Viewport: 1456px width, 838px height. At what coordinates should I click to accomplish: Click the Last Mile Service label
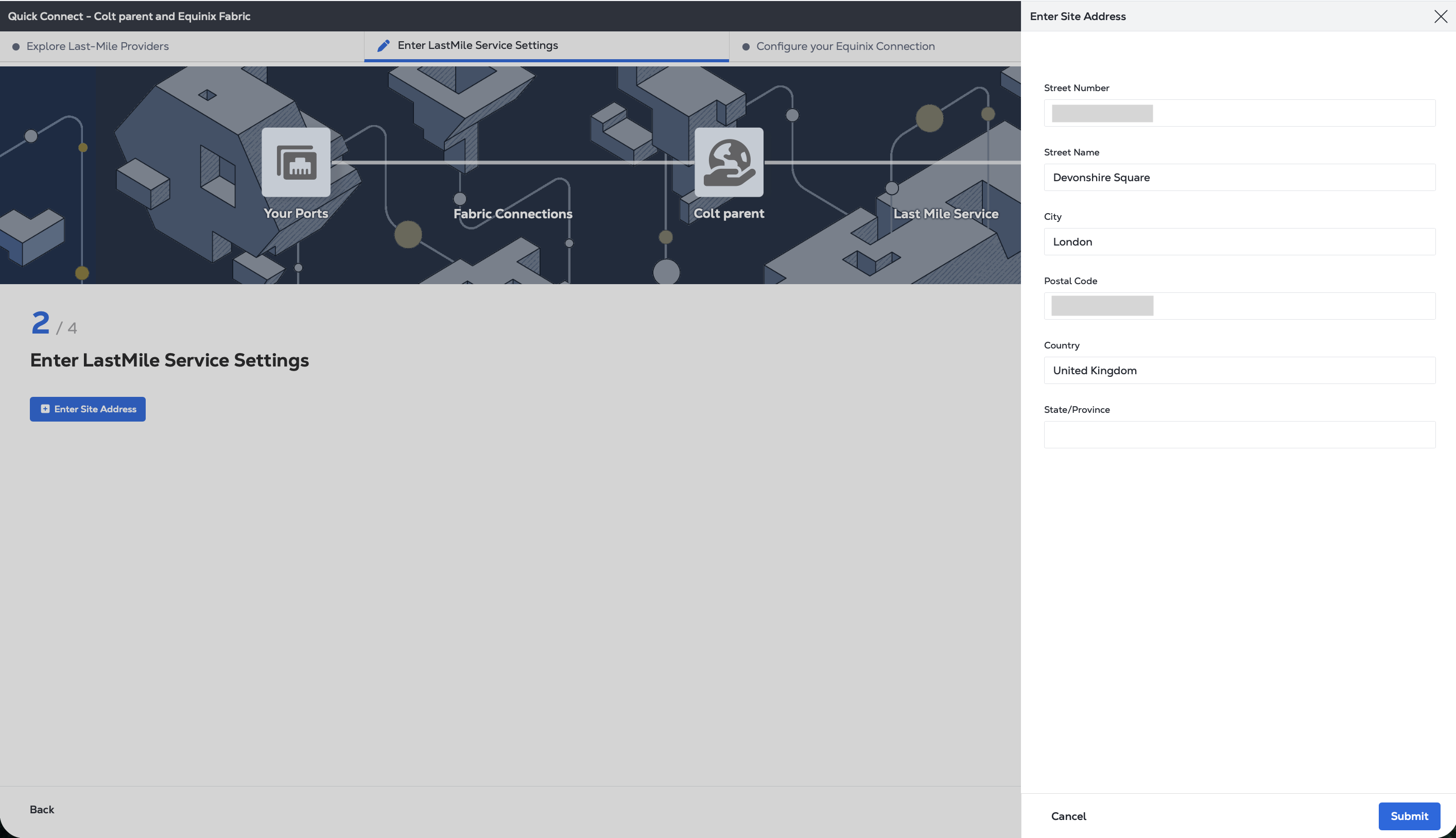click(x=946, y=214)
